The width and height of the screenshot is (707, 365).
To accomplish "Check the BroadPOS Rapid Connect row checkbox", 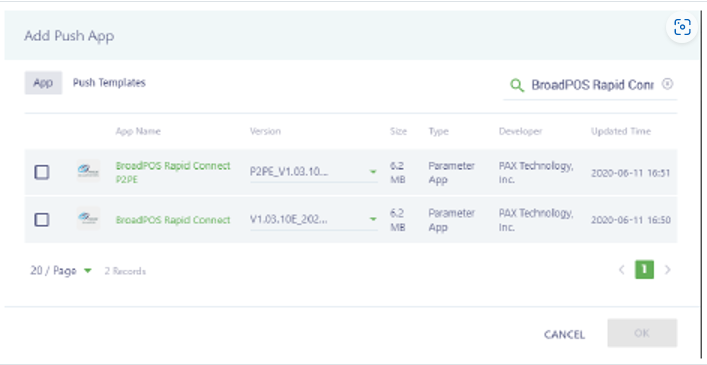I will (x=42, y=220).
